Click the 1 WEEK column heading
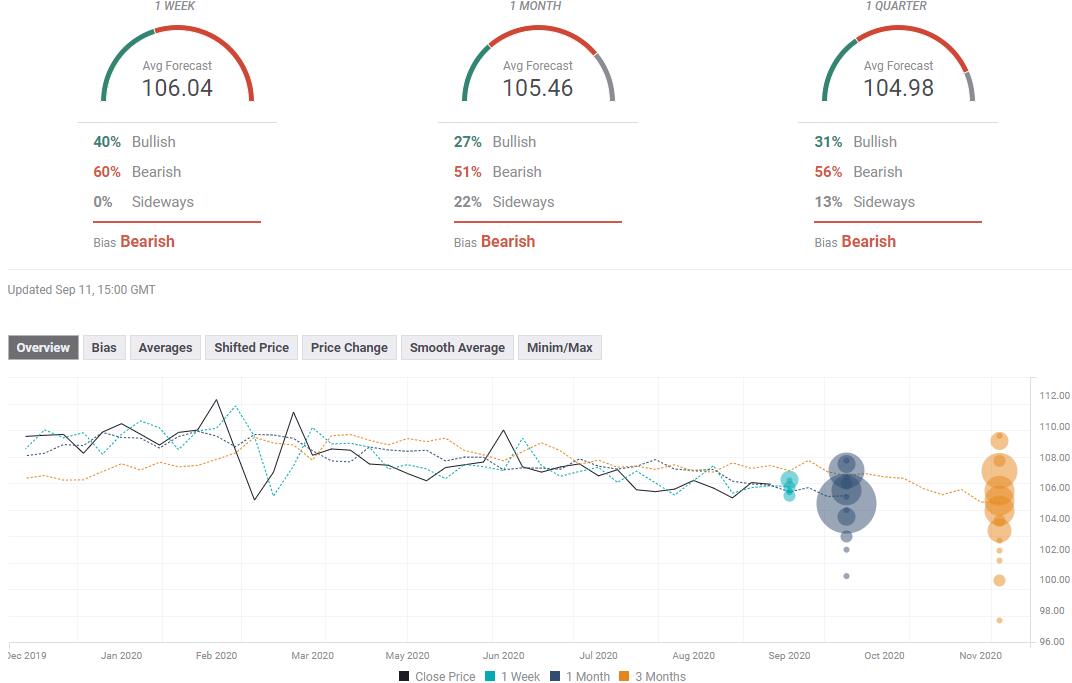 pos(175,5)
